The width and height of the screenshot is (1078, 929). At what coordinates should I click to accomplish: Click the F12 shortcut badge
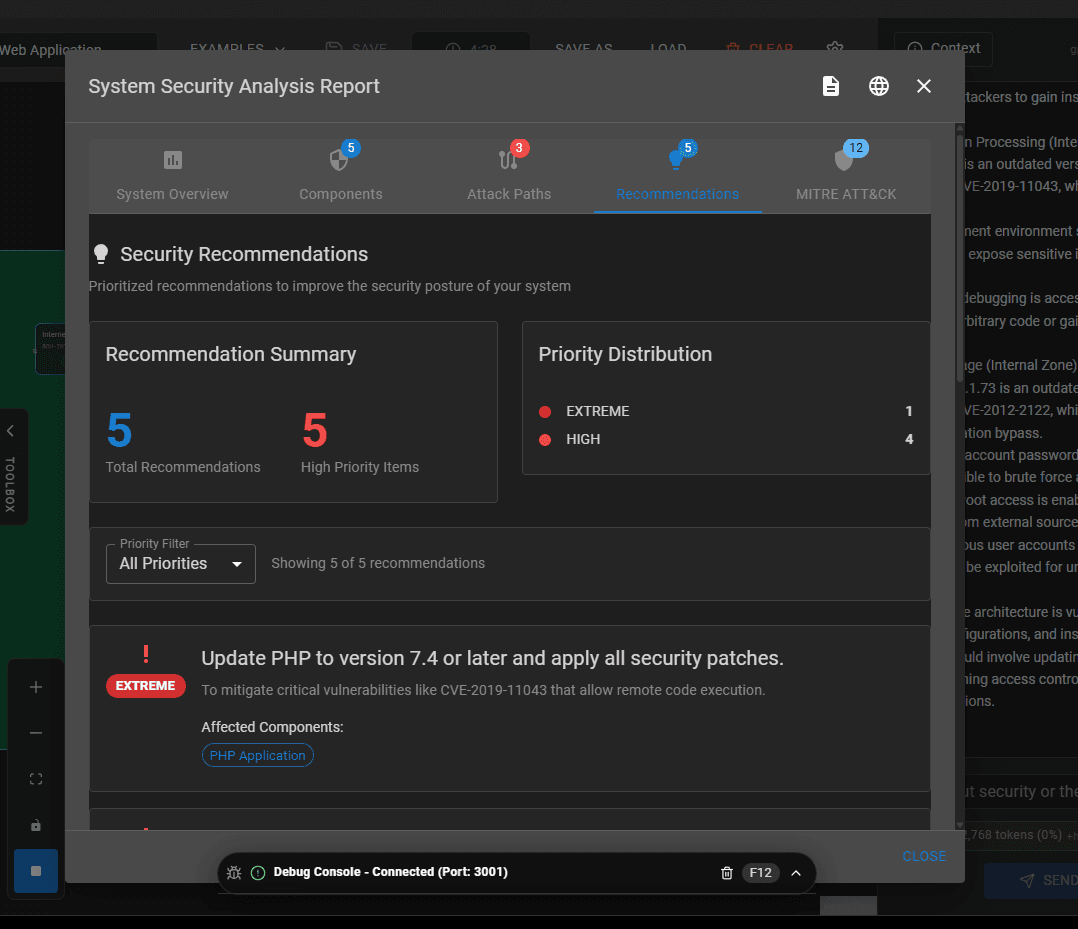click(760, 873)
